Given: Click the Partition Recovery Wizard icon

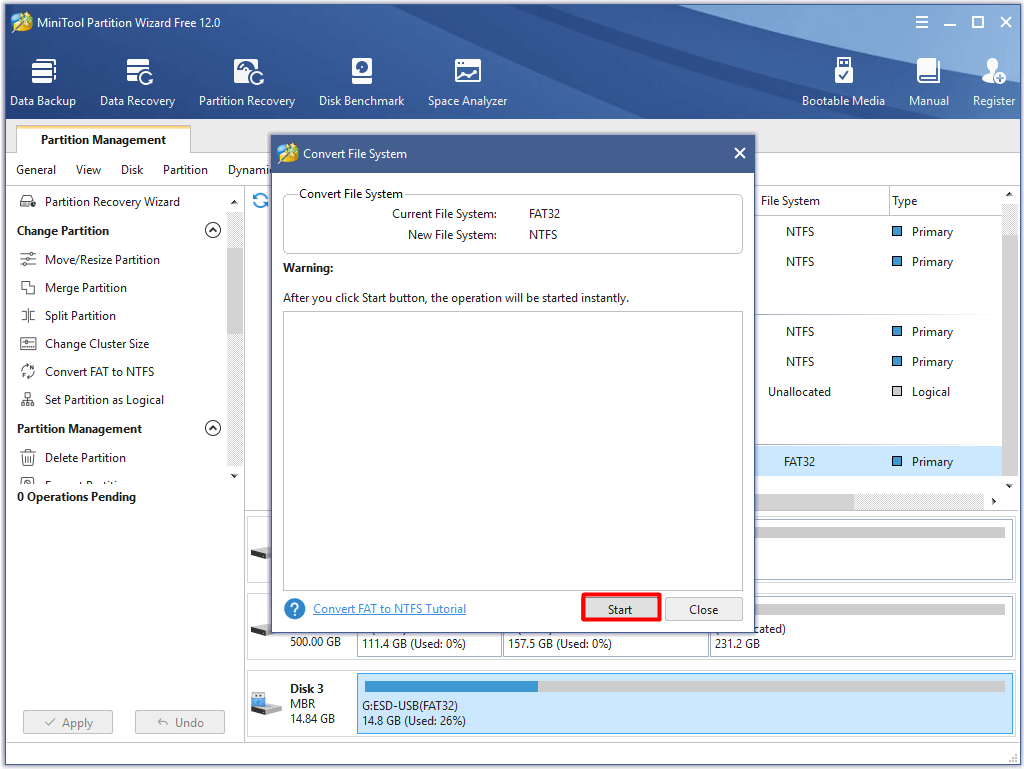Looking at the screenshot, I should click(x=28, y=202).
